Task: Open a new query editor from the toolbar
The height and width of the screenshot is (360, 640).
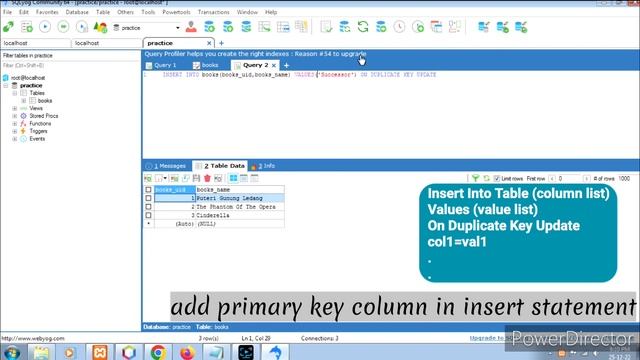Action: 27,27
